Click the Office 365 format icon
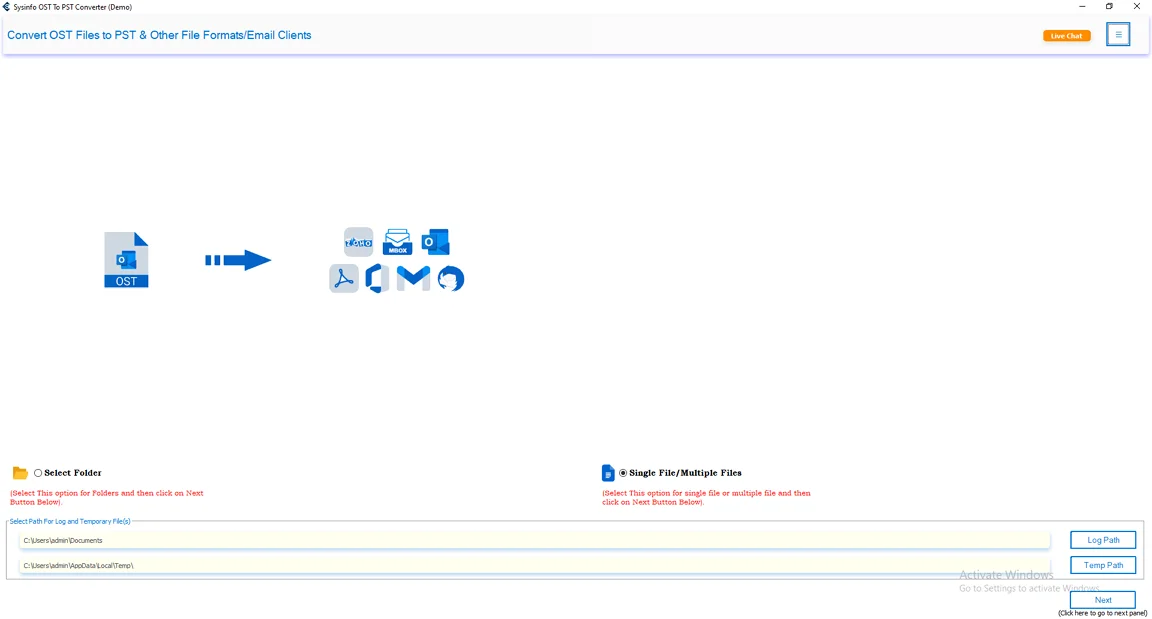The width and height of the screenshot is (1152, 619). tap(377, 279)
